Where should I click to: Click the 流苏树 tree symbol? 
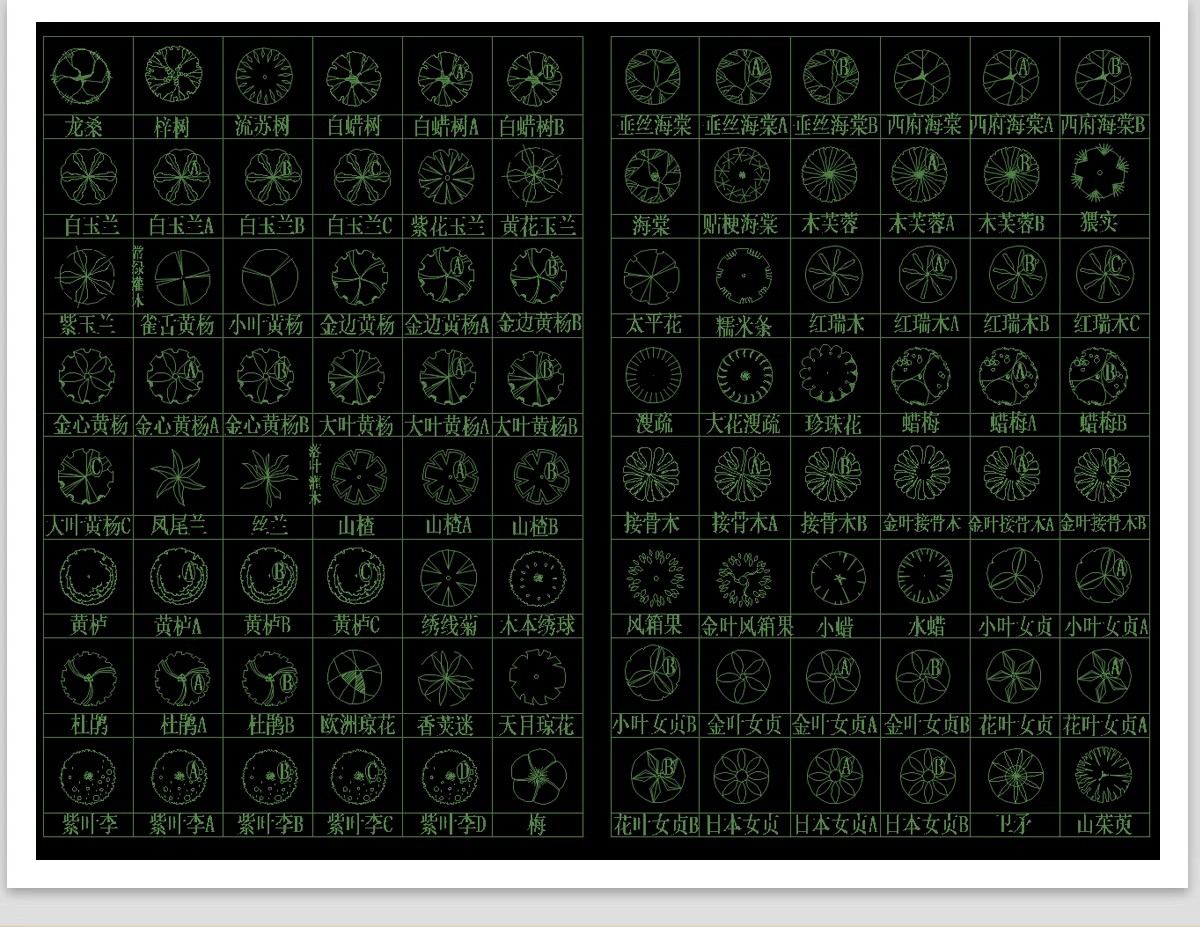pyautogui.click(x=265, y=76)
